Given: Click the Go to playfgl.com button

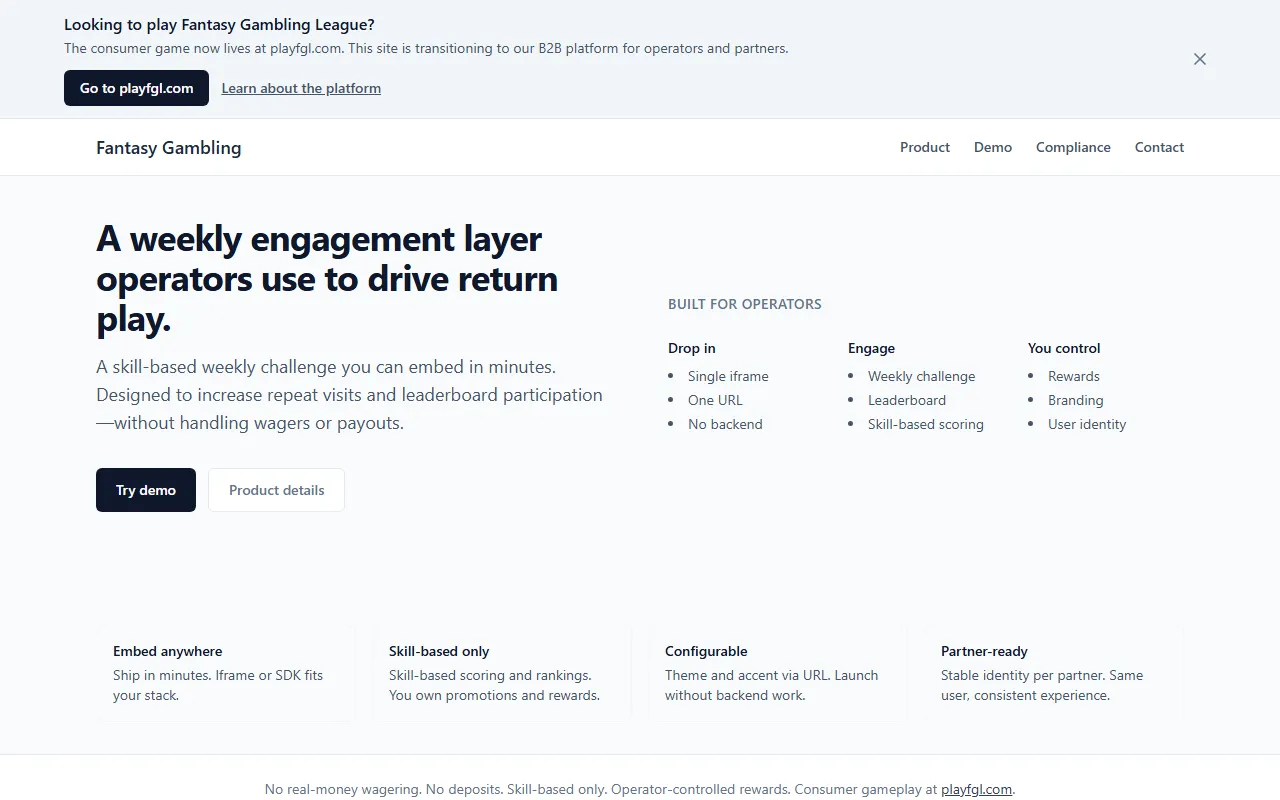Looking at the screenshot, I should click(136, 88).
